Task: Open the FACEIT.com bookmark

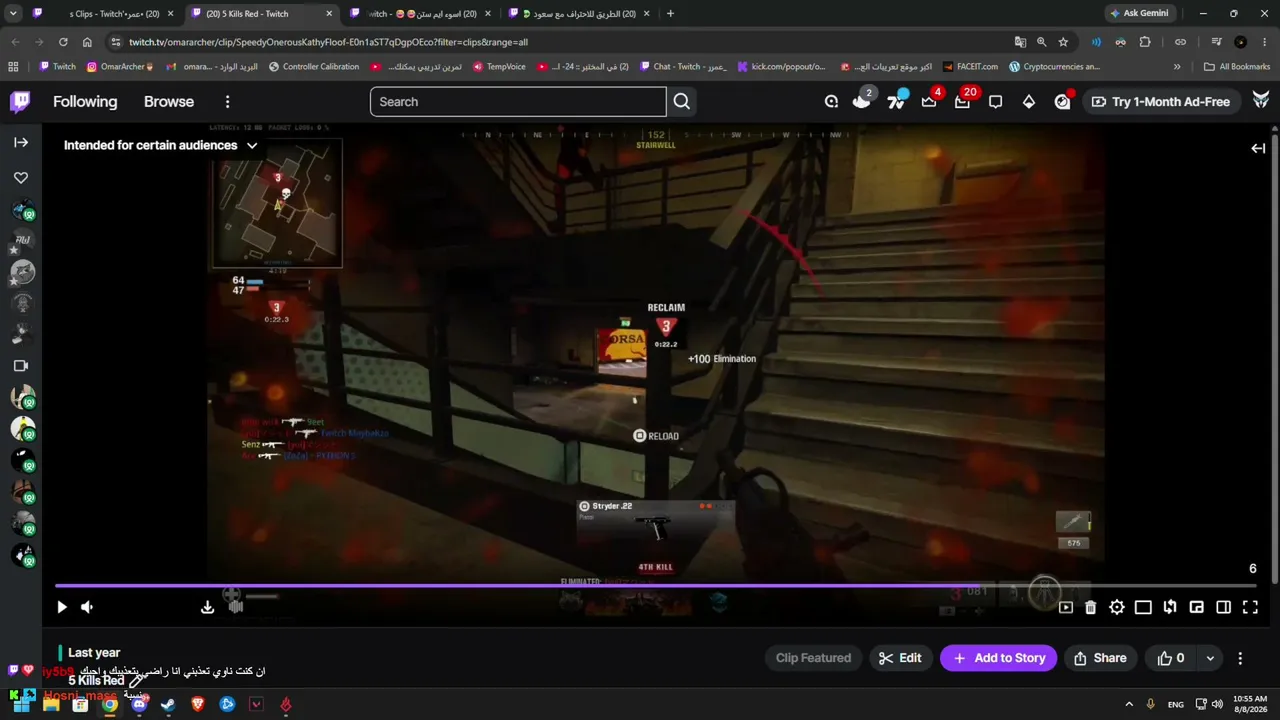Action: click(x=970, y=67)
